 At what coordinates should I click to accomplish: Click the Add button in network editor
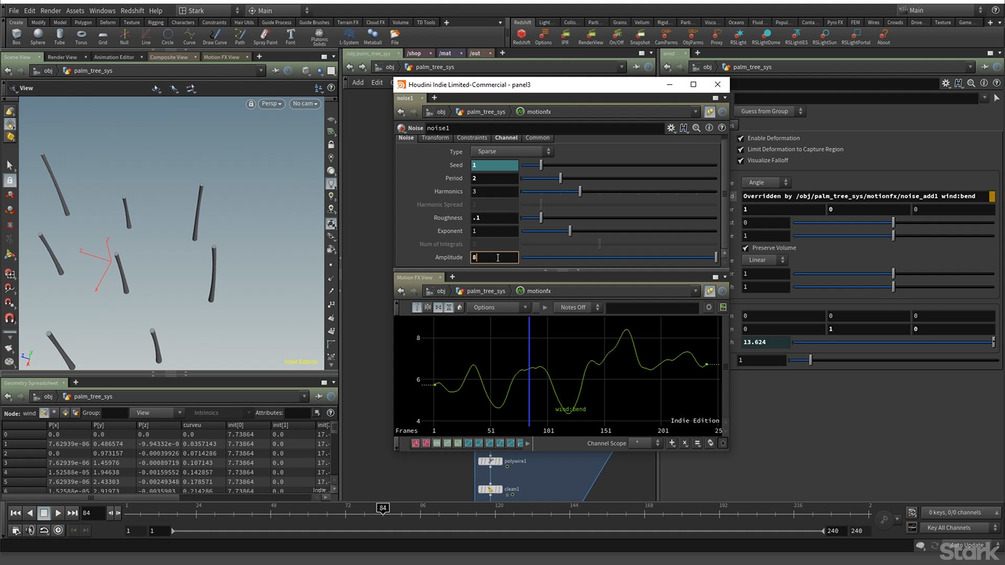[x=358, y=83]
